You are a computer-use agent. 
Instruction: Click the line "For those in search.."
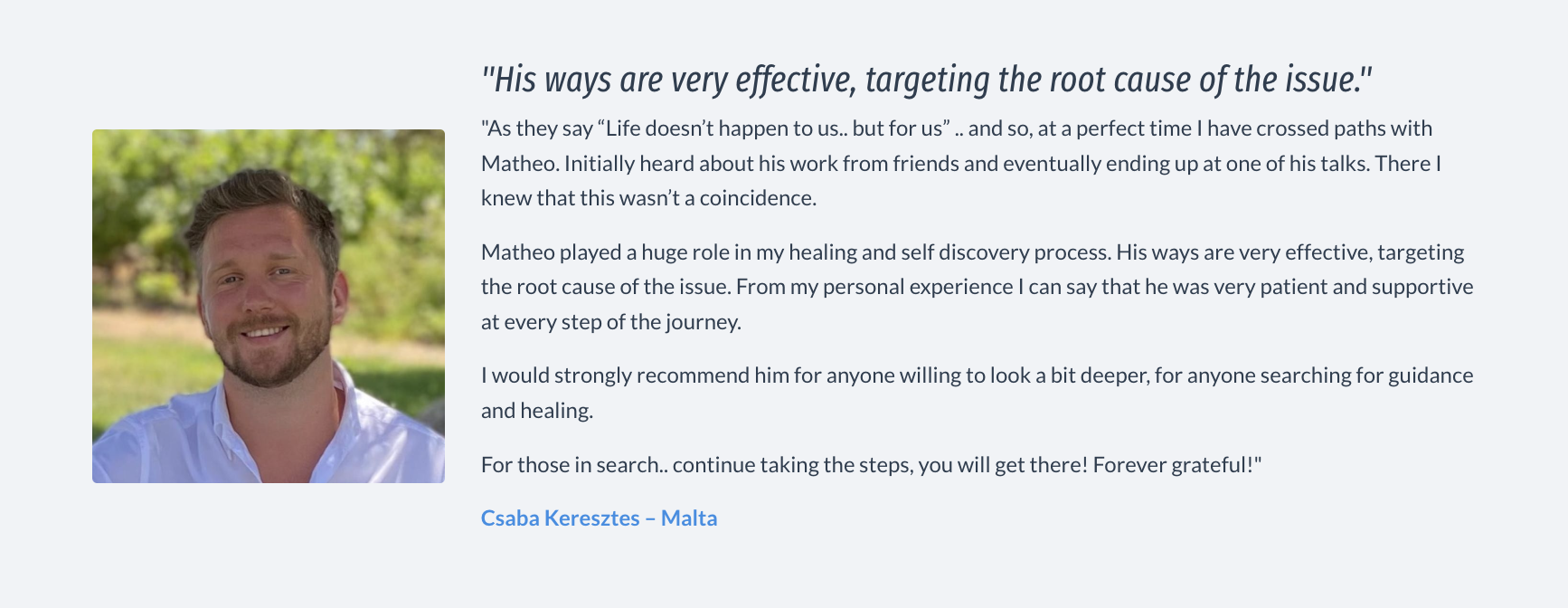click(871, 465)
